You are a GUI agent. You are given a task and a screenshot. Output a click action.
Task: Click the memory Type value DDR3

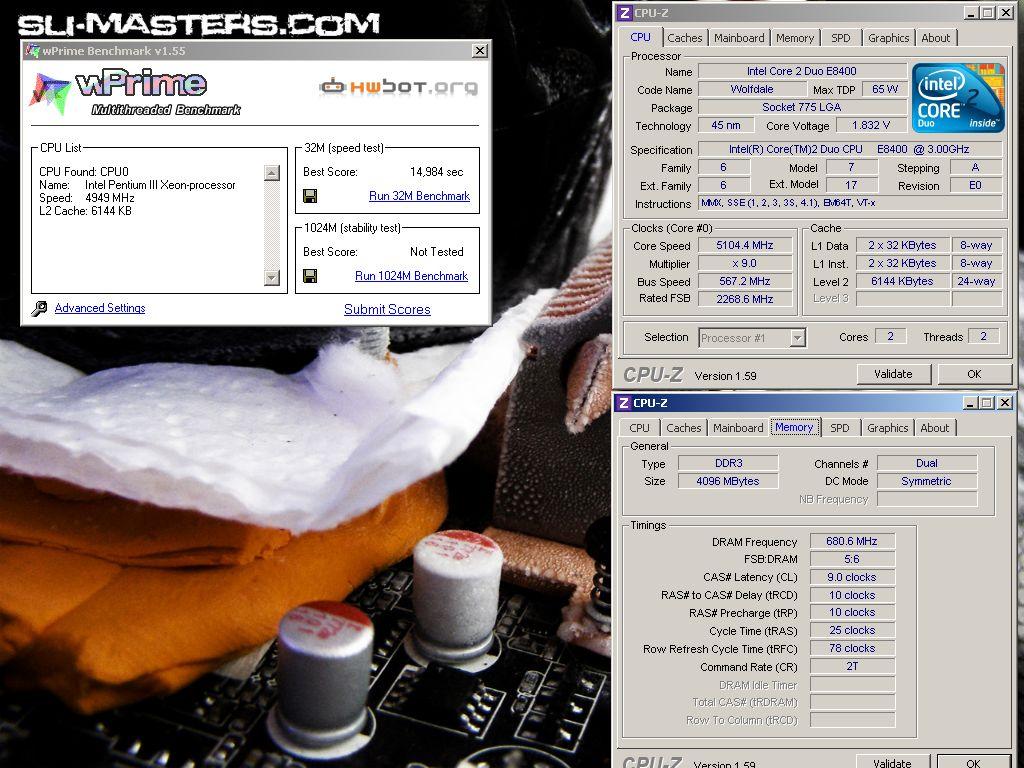point(728,463)
